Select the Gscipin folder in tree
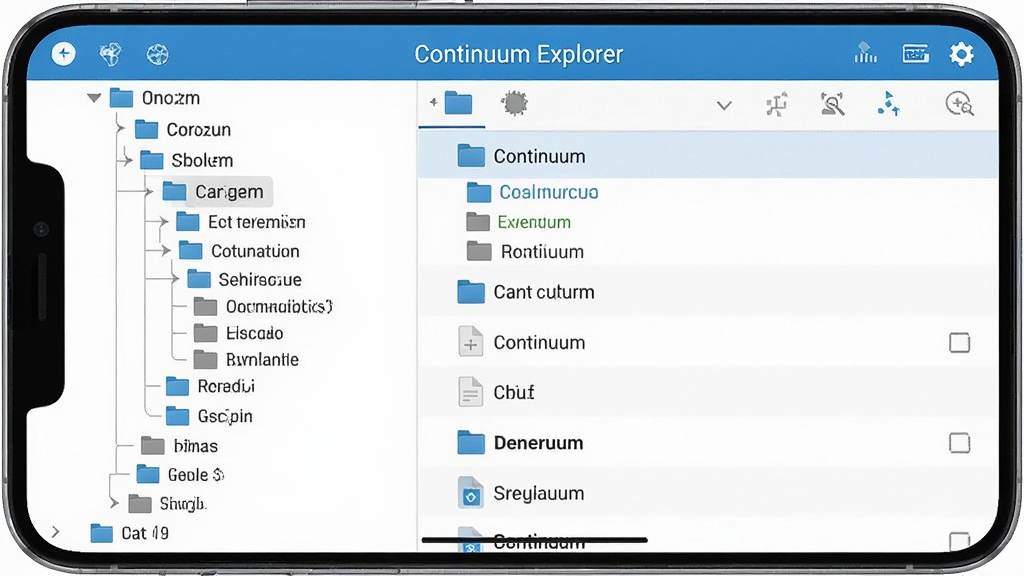The image size is (1024, 576). pos(209,416)
